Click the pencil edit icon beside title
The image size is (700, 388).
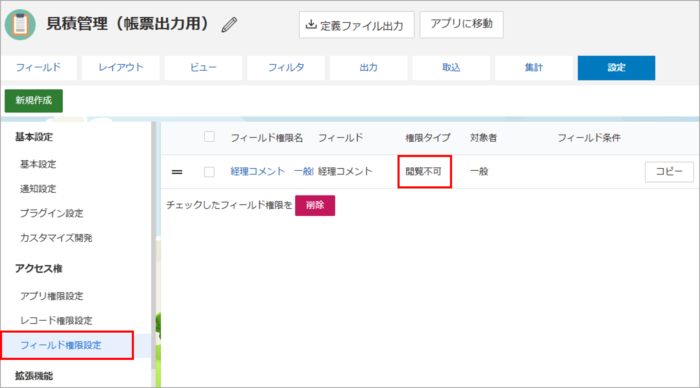pos(229,25)
